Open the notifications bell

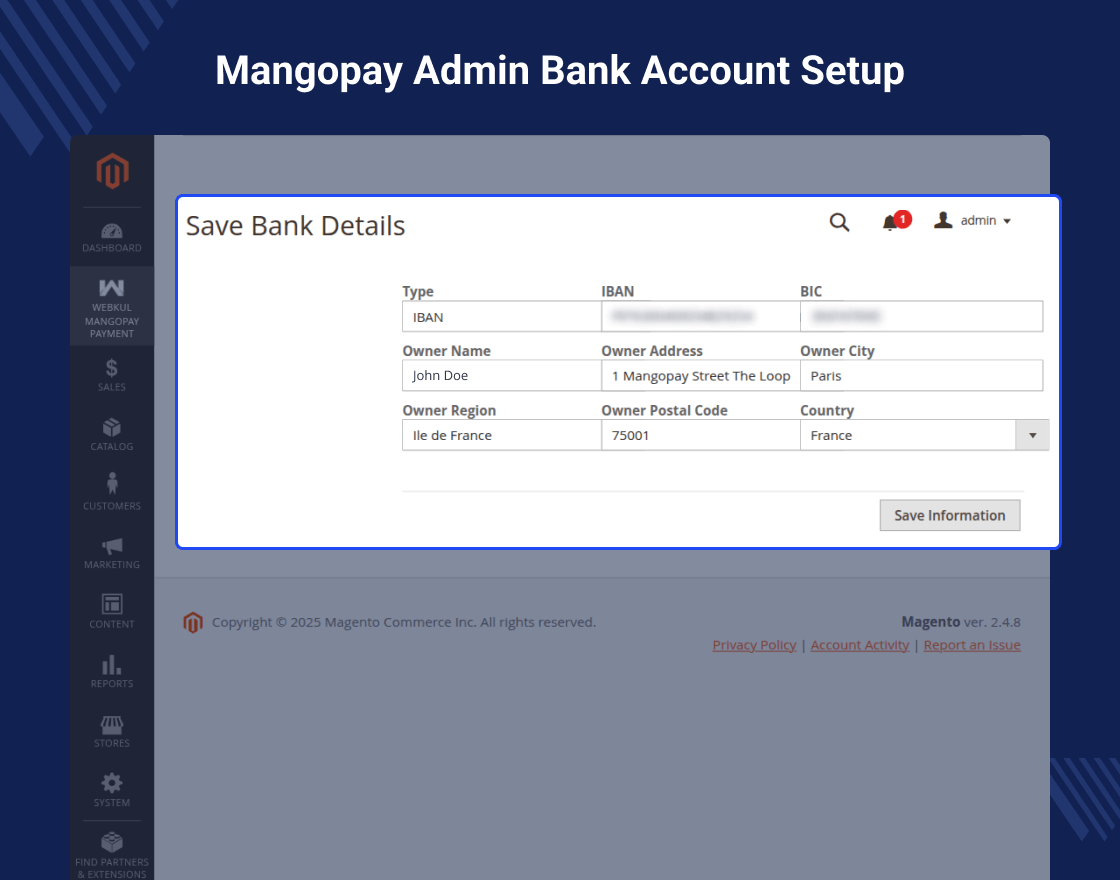coord(890,223)
